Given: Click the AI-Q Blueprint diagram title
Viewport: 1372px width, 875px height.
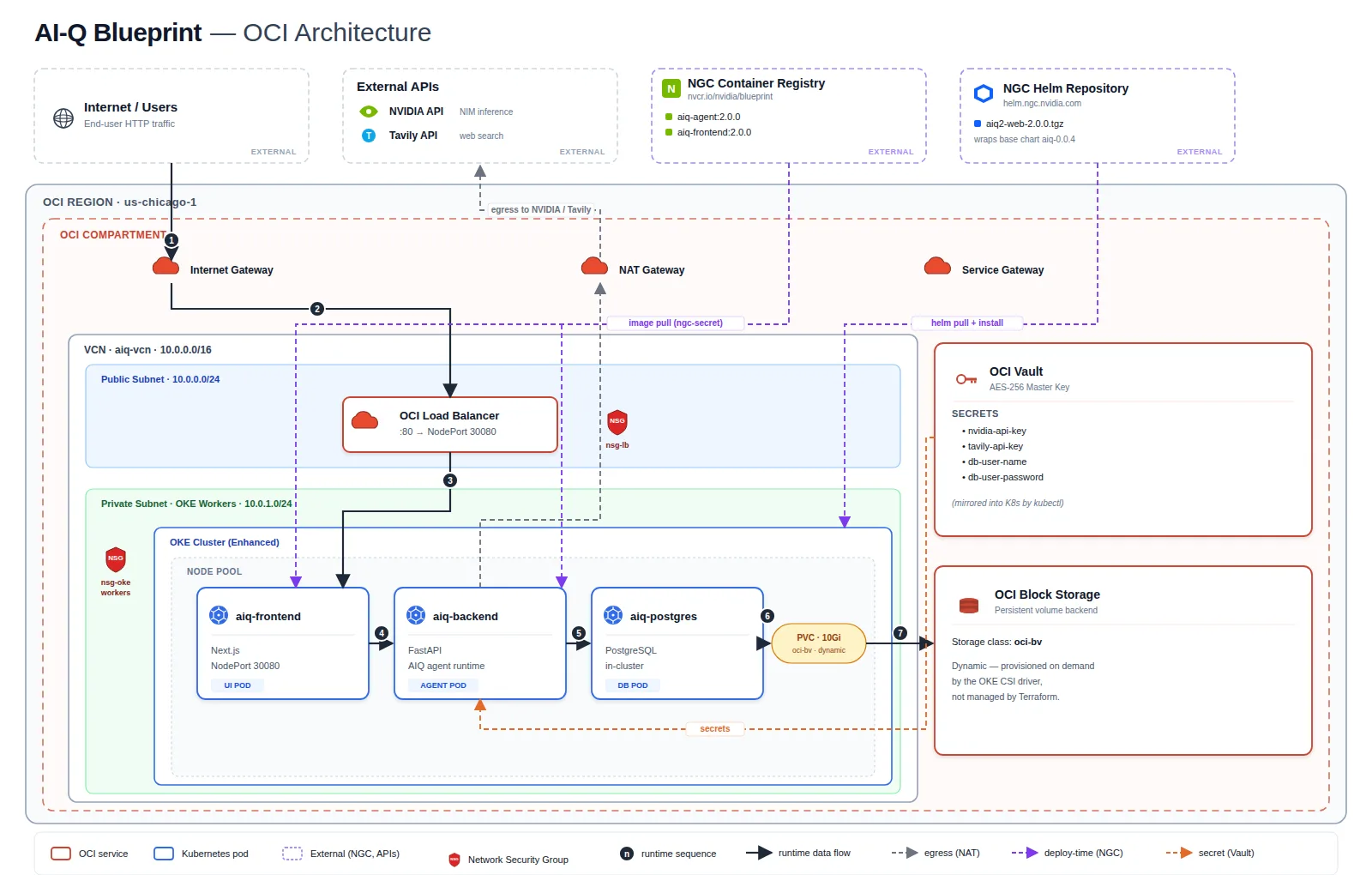Looking at the screenshot, I should [232, 33].
